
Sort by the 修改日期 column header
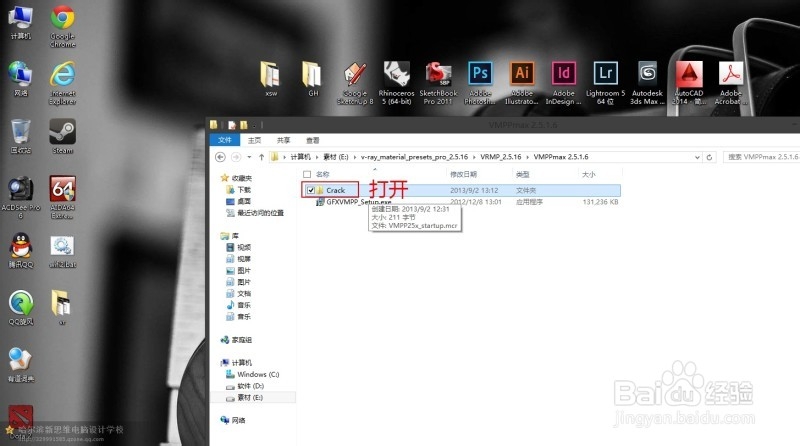463,174
